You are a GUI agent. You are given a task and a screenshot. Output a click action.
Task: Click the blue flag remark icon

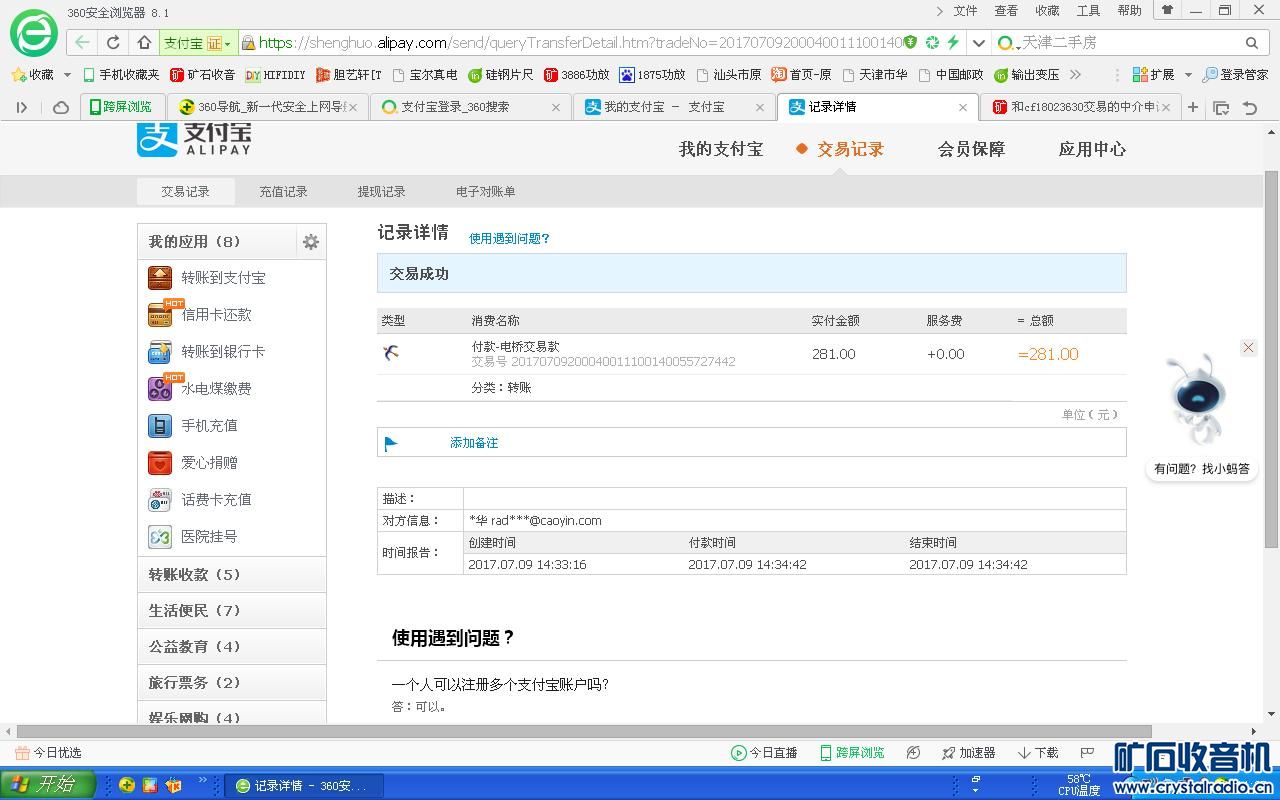pyautogui.click(x=391, y=443)
